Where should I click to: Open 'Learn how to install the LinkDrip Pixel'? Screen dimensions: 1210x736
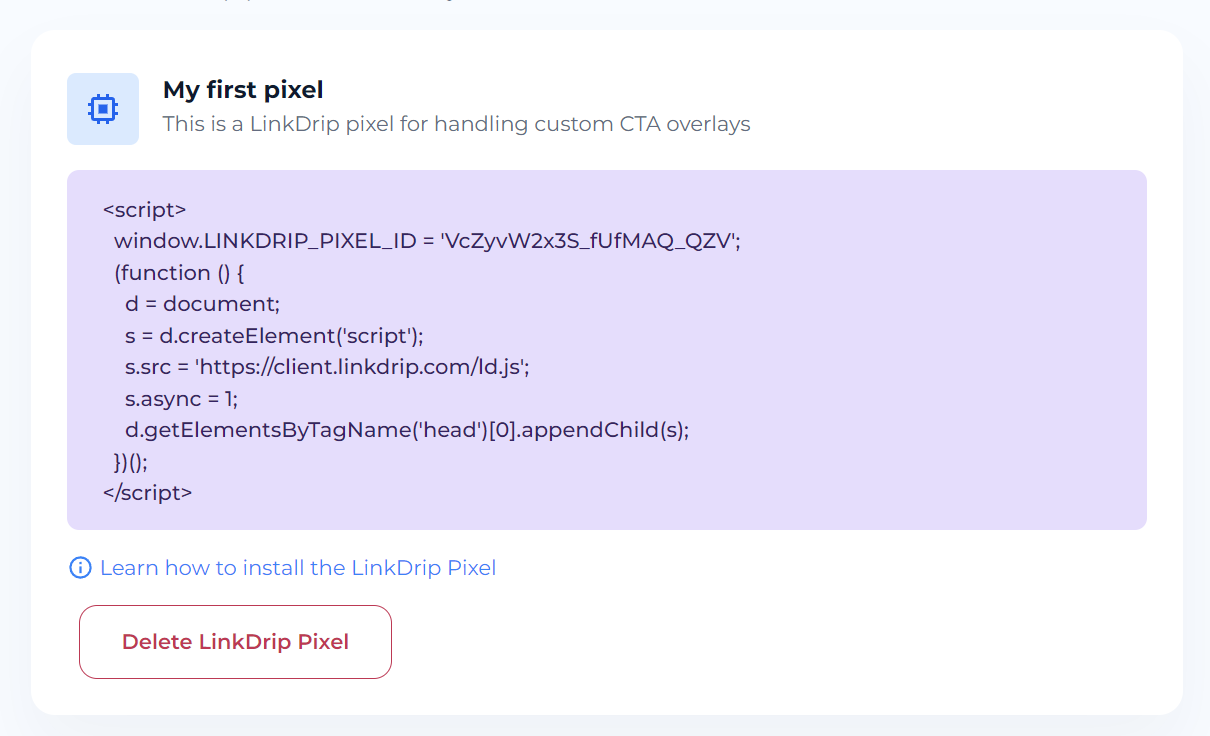pos(297,567)
